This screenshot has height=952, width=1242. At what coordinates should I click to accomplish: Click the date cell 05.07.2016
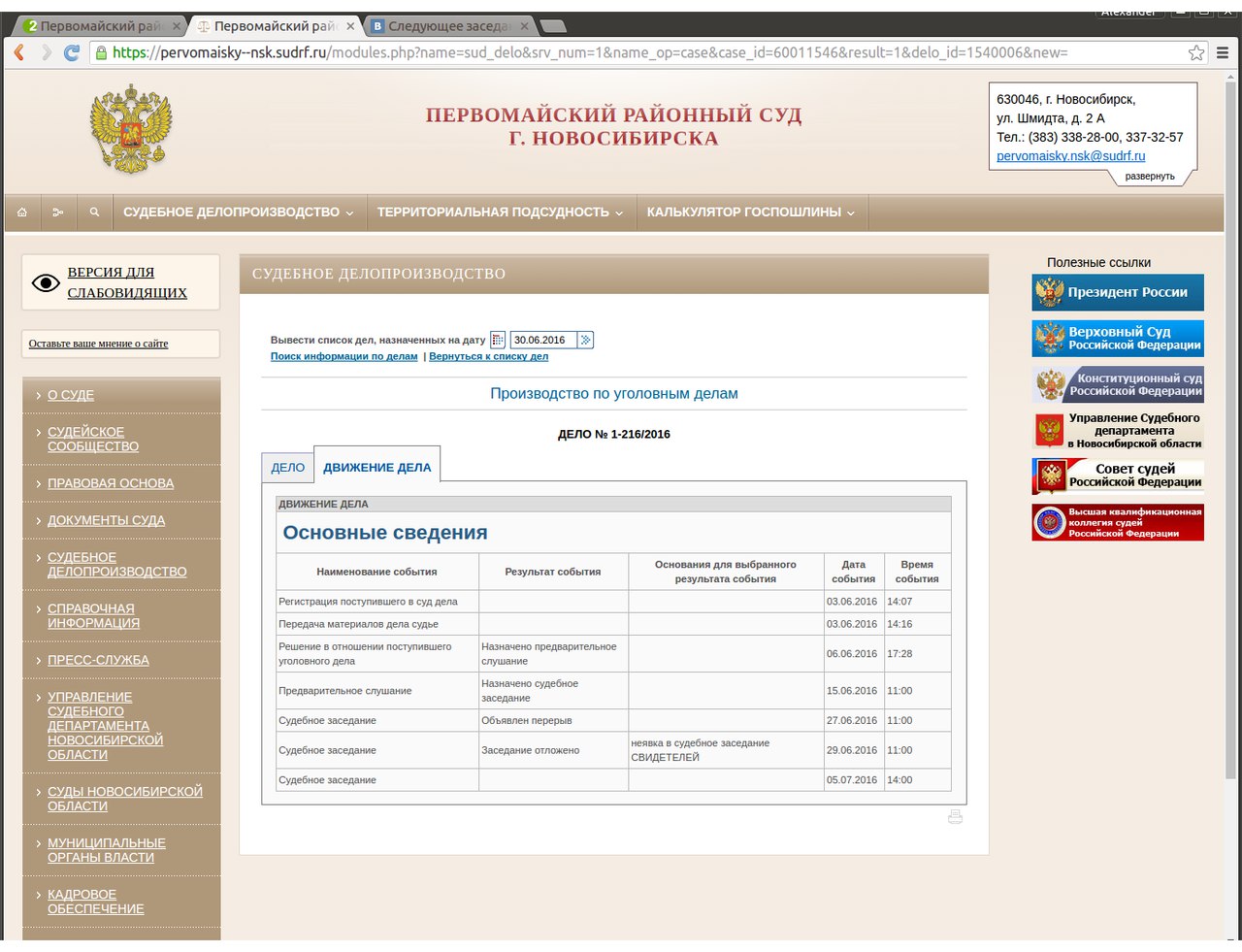[853, 780]
